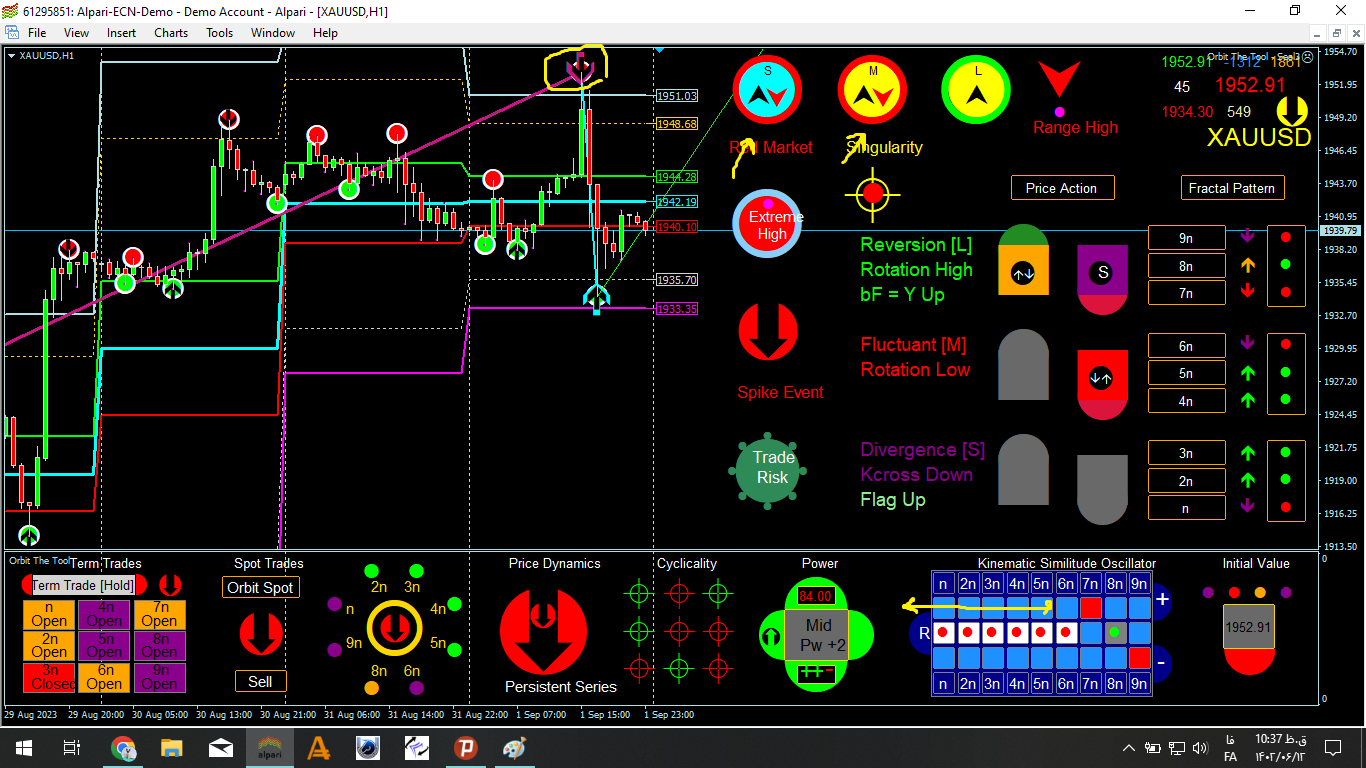Image resolution: width=1366 pixels, height=768 pixels.
Task: Open the Insert menu
Action: 121,33
